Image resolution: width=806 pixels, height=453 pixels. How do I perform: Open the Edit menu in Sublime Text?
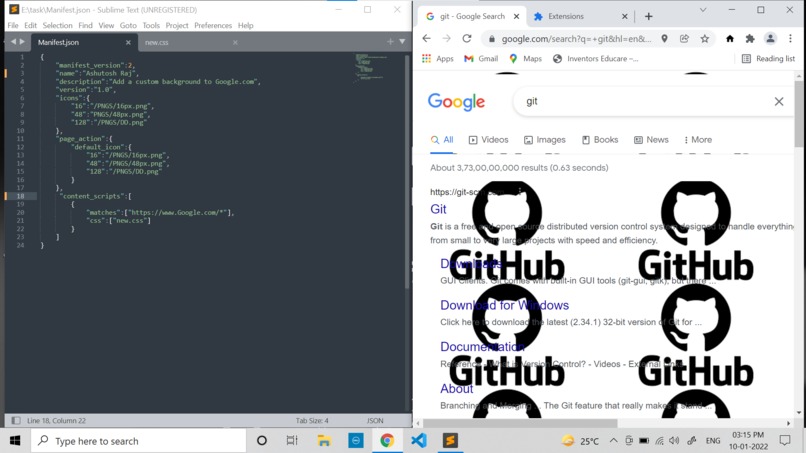pyautogui.click(x=30, y=25)
